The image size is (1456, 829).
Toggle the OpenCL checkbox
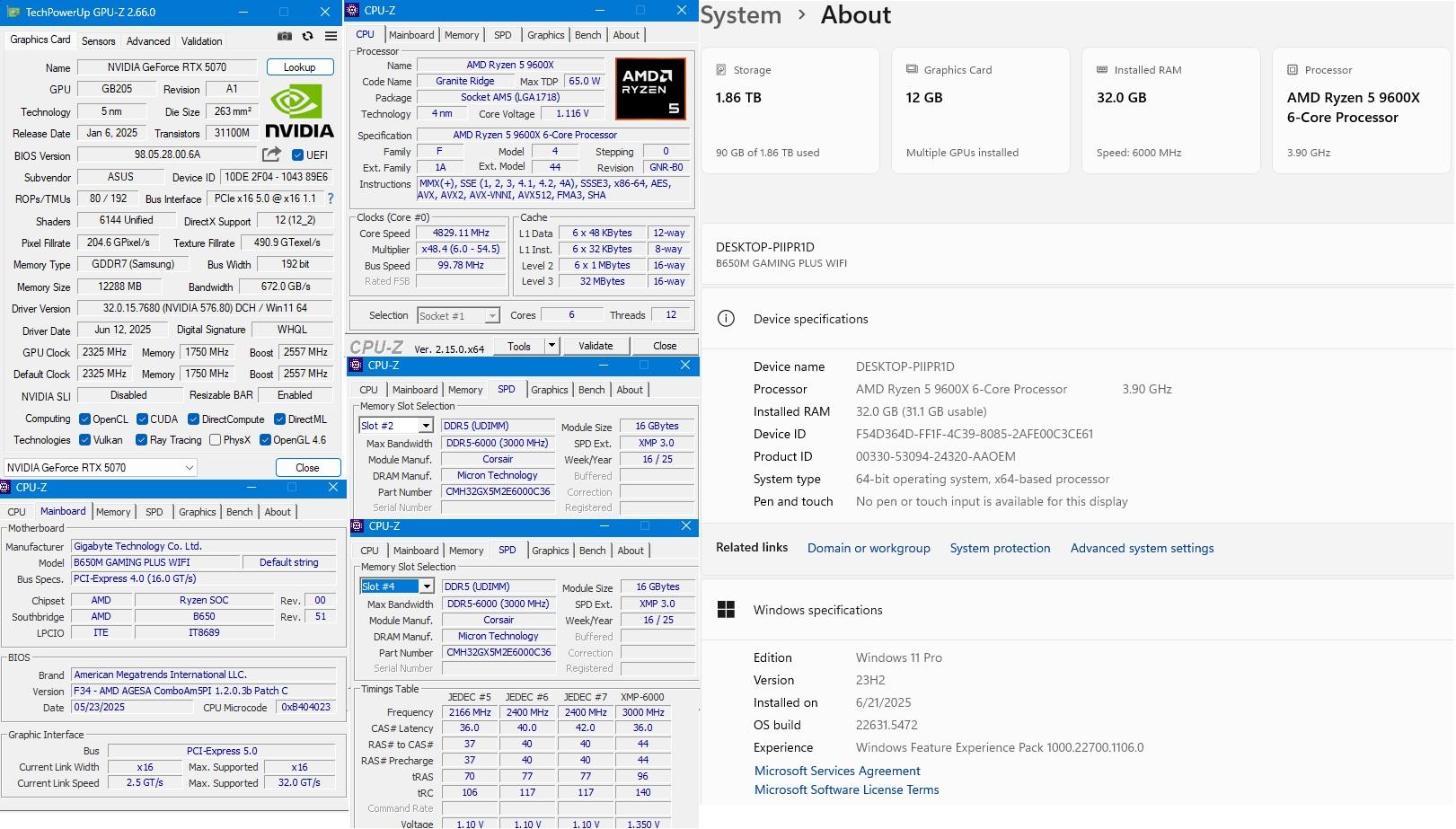click(x=84, y=419)
